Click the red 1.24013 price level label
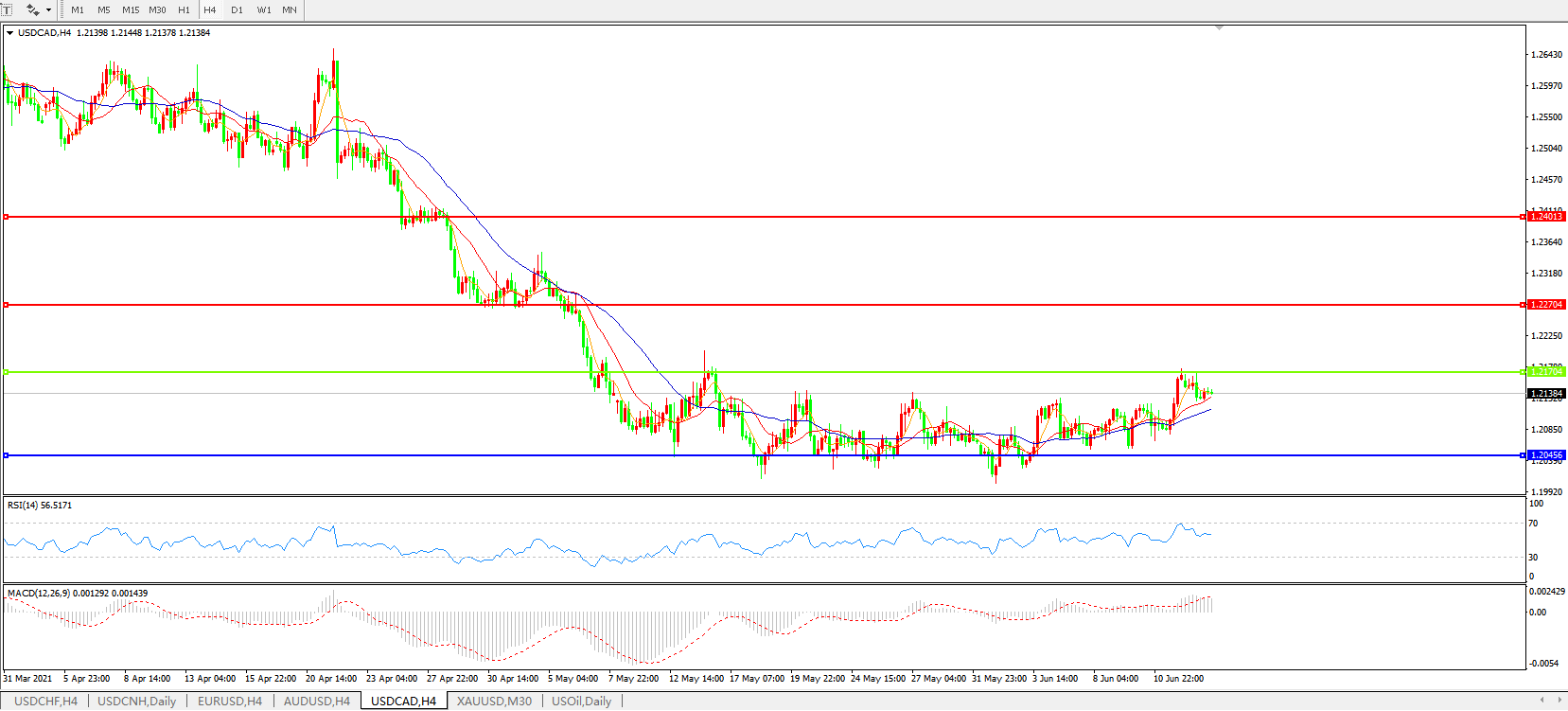1568x711 pixels. tap(1546, 217)
